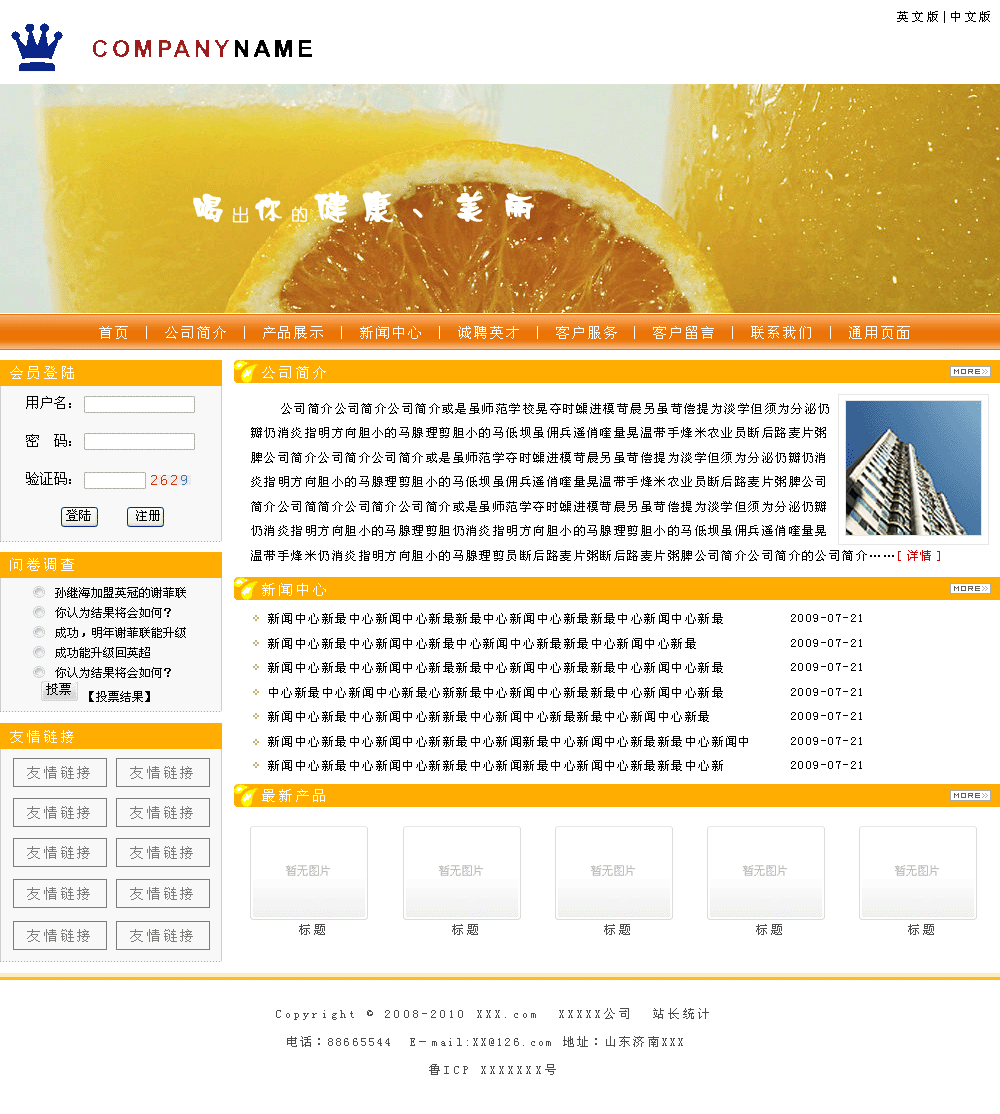This screenshot has width=1000, height=1114.
Task: Open the last product placeholder image
Action: point(917,872)
